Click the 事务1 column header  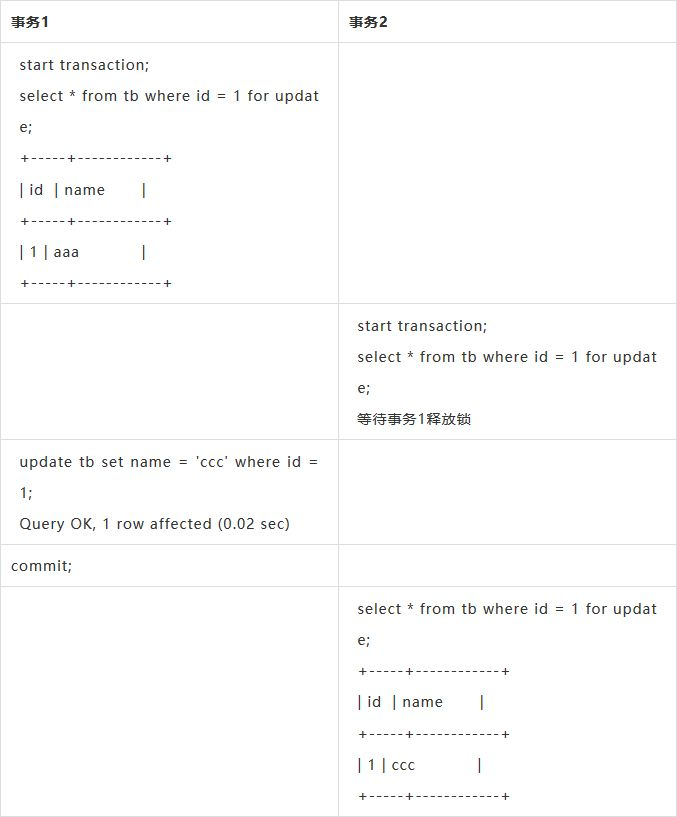pos(30,22)
